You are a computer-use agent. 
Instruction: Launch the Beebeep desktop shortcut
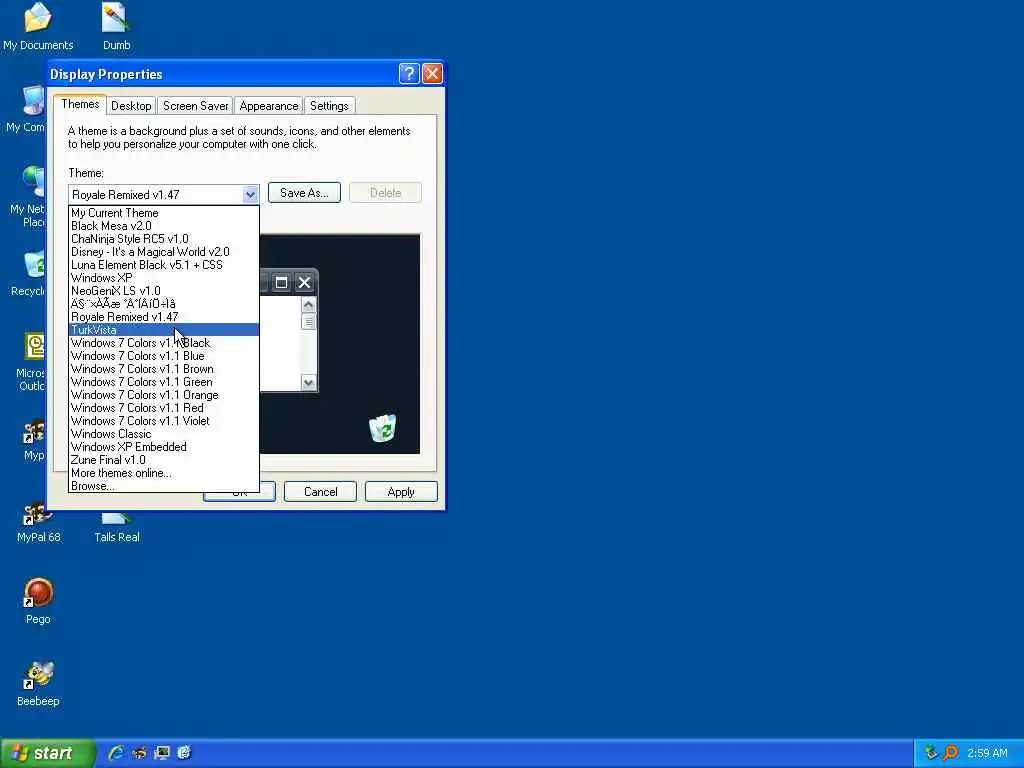point(38,683)
